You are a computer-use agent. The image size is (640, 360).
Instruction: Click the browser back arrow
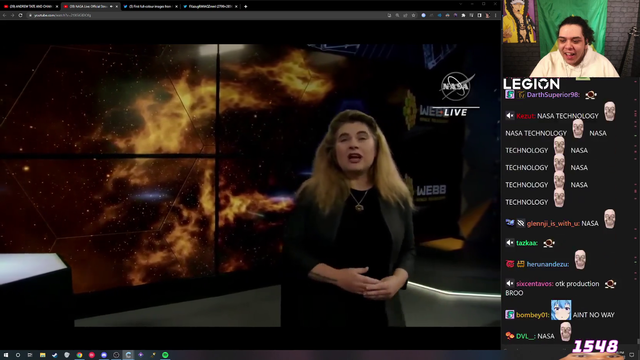tap(4, 15)
